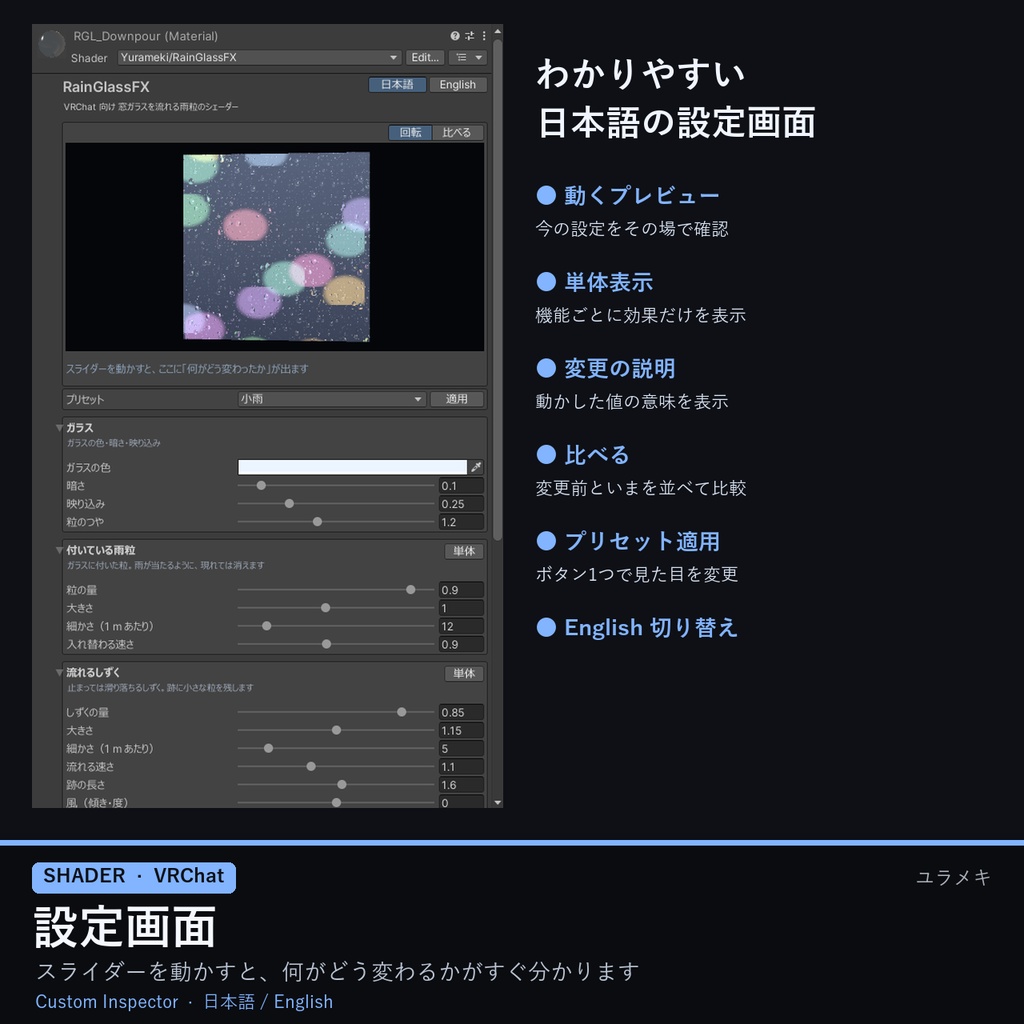Switch language to English

[x=457, y=85]
